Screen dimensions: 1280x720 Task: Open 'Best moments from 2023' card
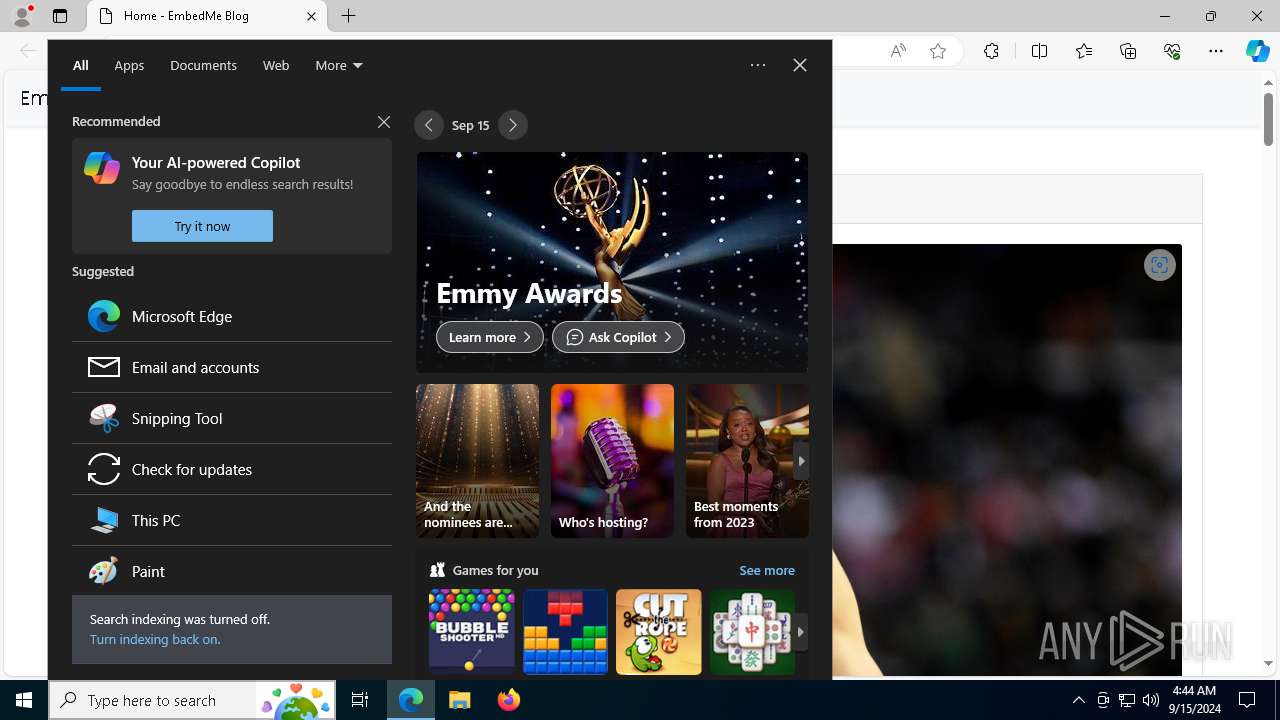(746, 461)
